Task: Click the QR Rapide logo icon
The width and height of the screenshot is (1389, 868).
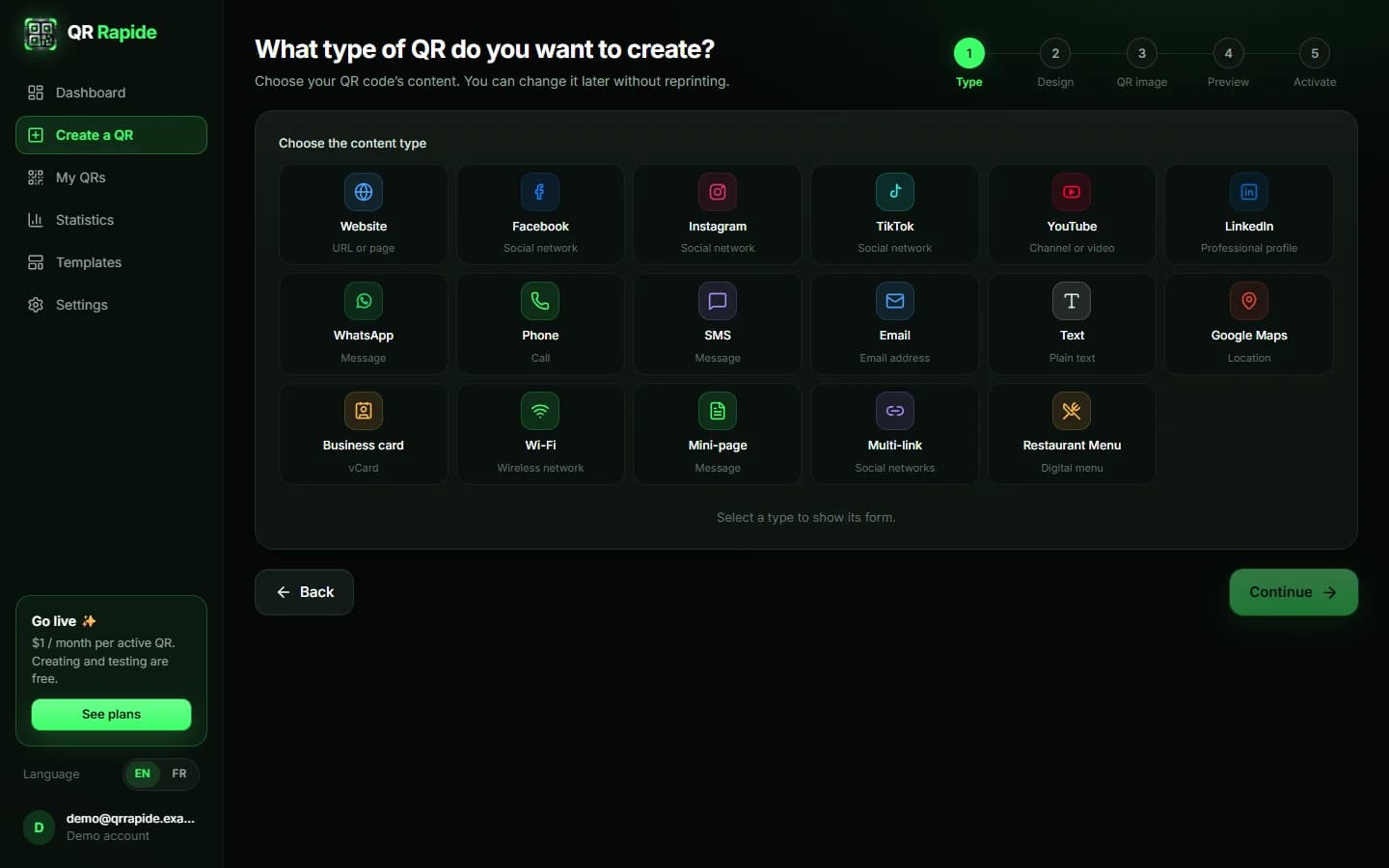Action: [x=41, y=34]
